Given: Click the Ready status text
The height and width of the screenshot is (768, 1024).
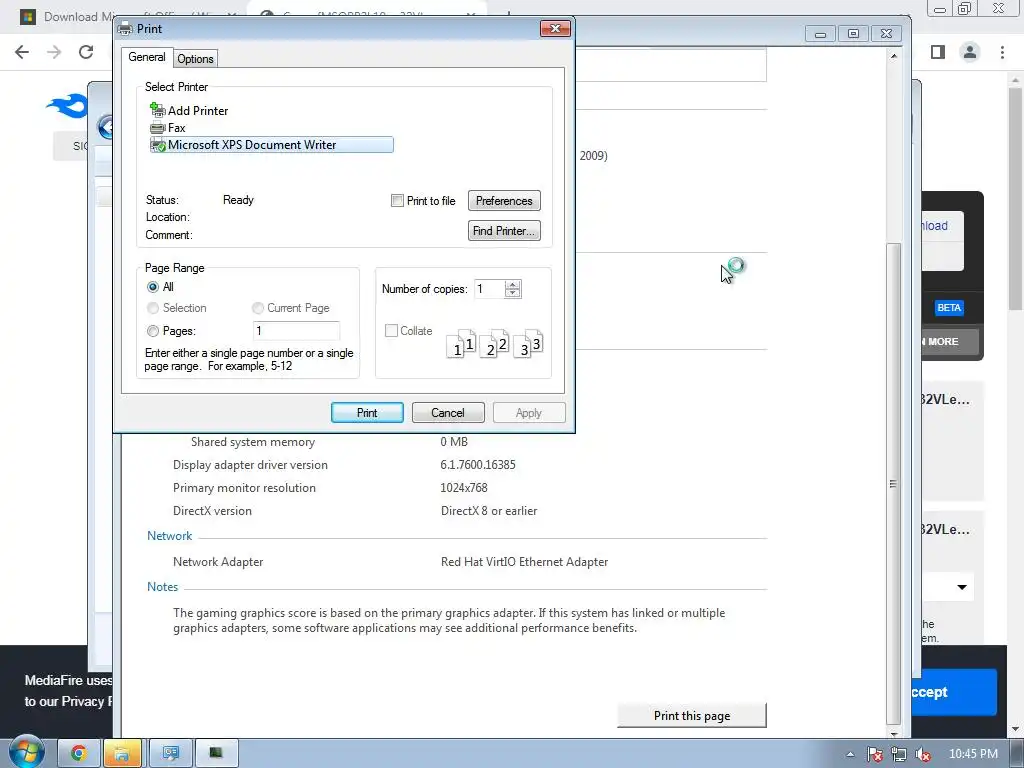Looking at the screenshot, I should (x=238, y=200).
